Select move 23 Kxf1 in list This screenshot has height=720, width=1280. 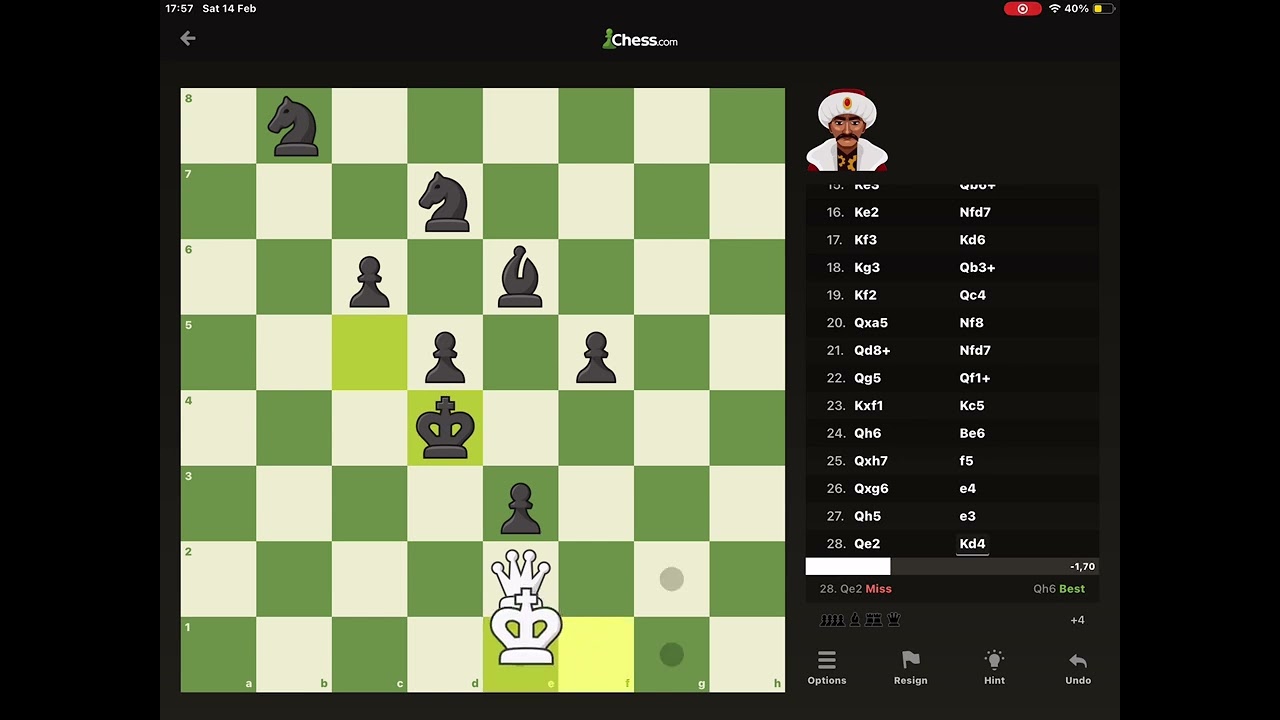coord(868,406)
